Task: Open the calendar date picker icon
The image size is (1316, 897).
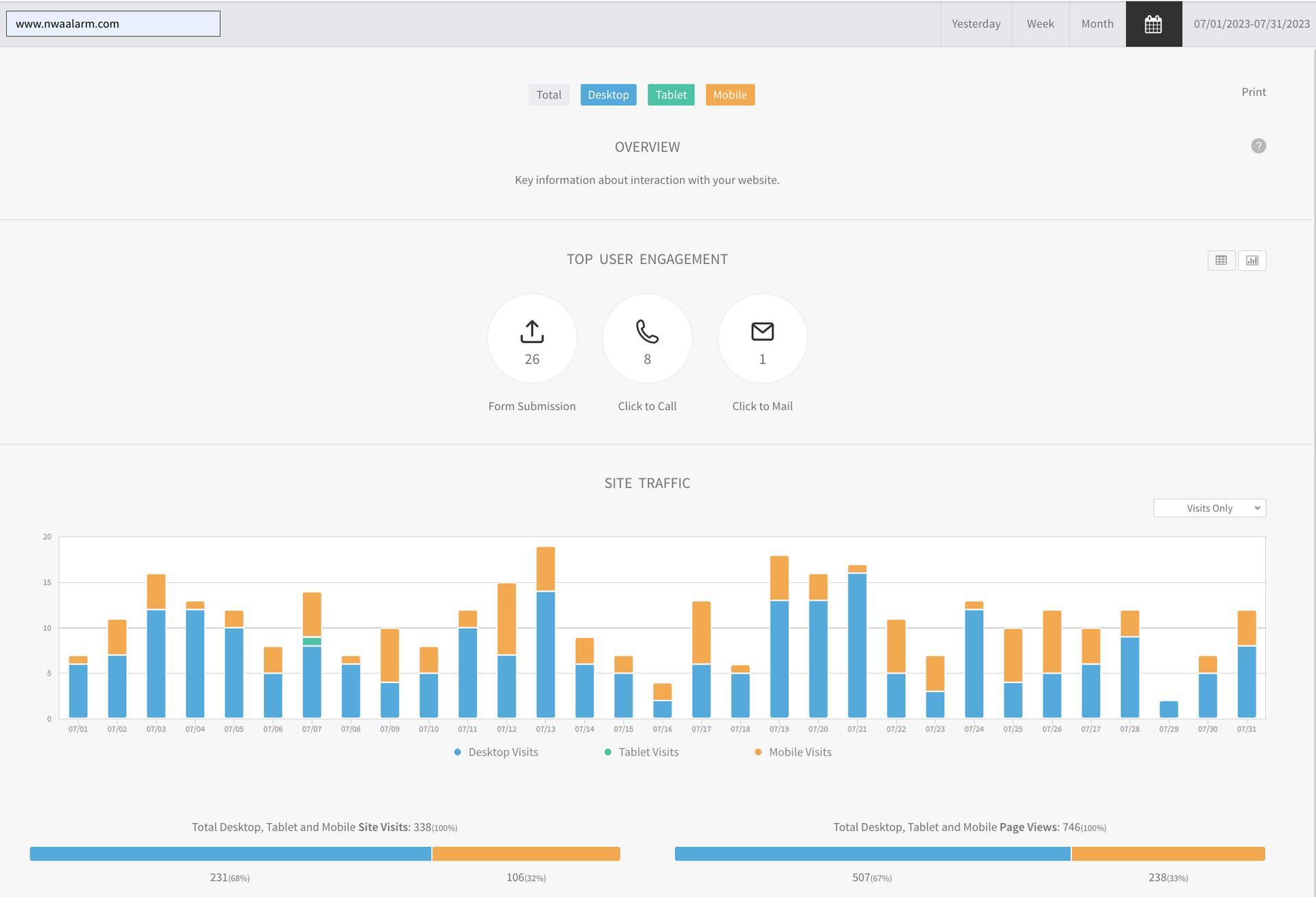Action: 1154,24
